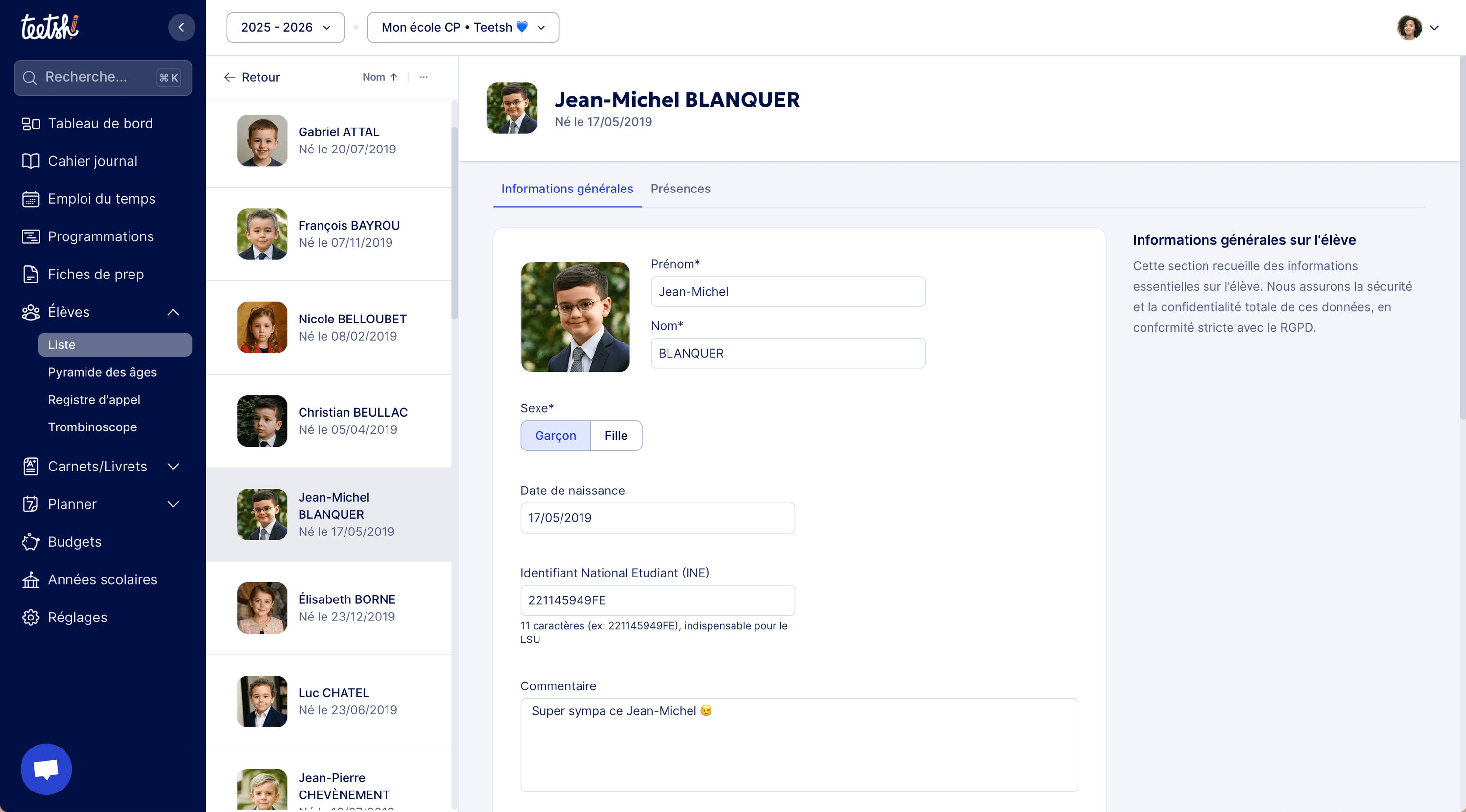The height and width of the screenshot is (812, 1466).
Task: Click the large student photo in form
Action: tap(575, 317)
